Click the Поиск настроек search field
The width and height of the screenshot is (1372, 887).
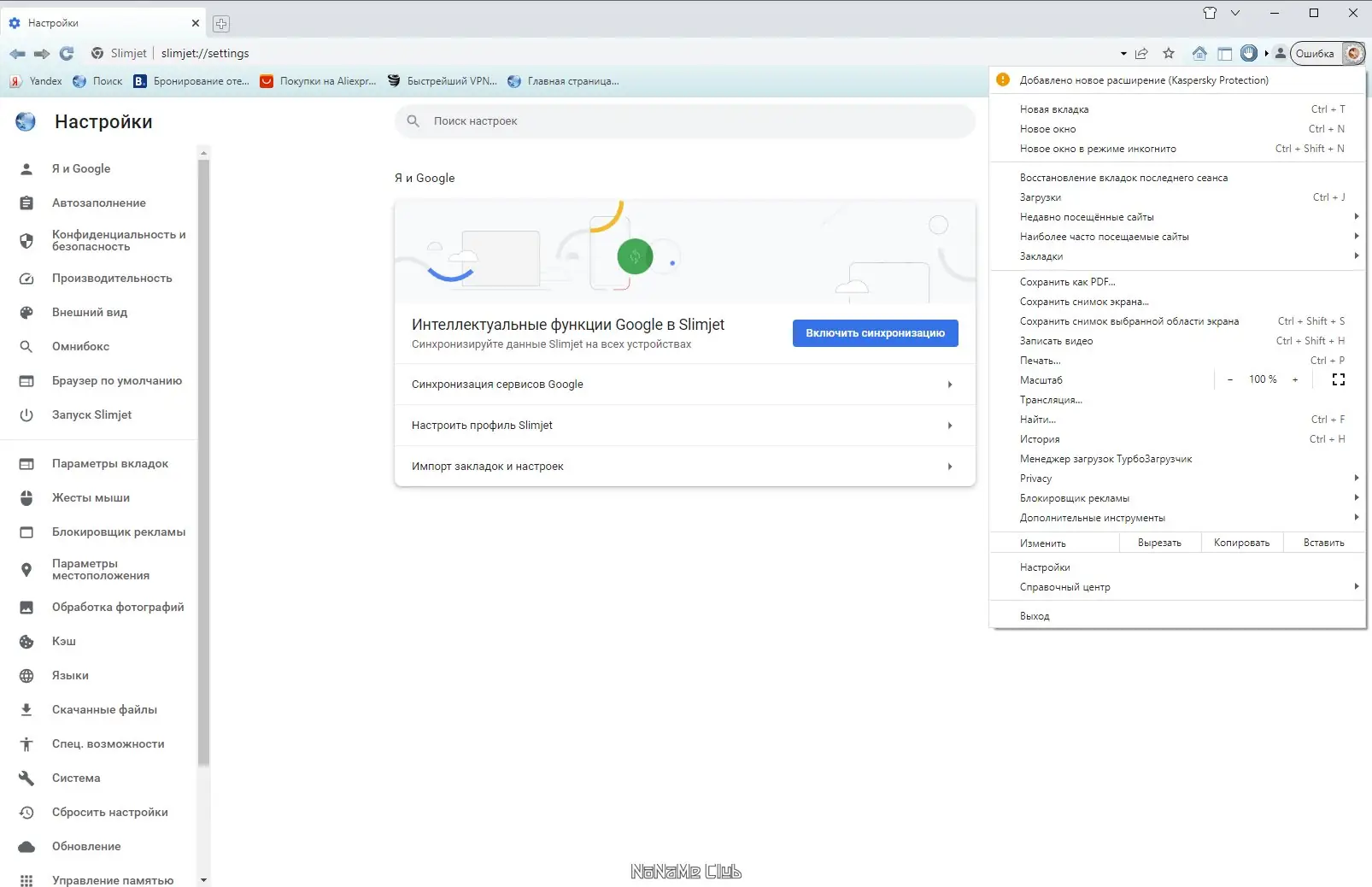[683, 120]
